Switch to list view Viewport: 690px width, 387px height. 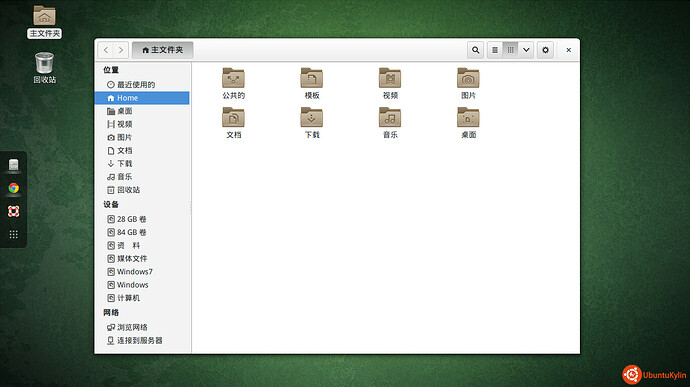pos(495,50)
